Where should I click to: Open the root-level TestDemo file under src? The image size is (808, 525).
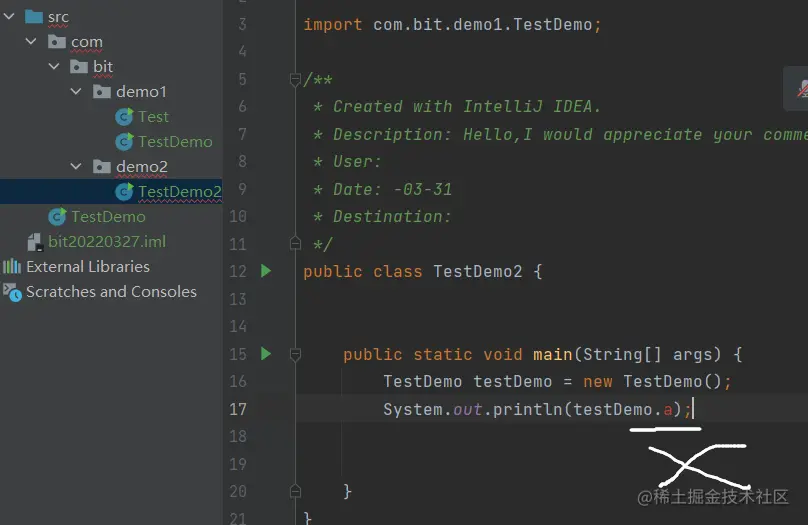click(x=108, y=216)
